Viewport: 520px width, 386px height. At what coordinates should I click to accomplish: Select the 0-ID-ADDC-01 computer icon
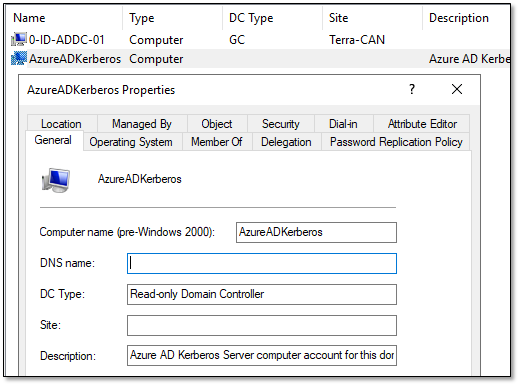19,40
